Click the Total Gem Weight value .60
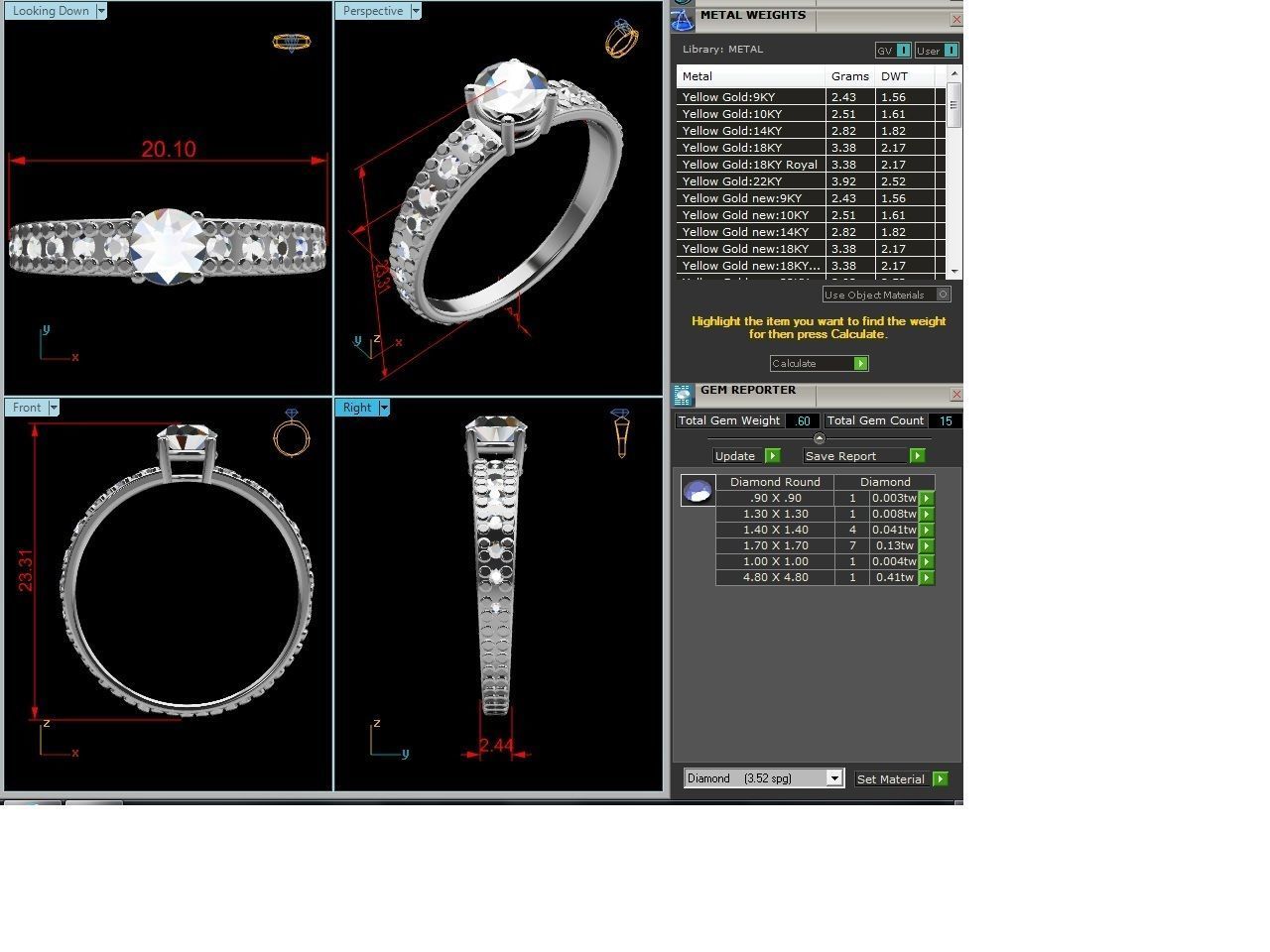The width and height of the screenshot is (1270, 952). pos(803,421)
